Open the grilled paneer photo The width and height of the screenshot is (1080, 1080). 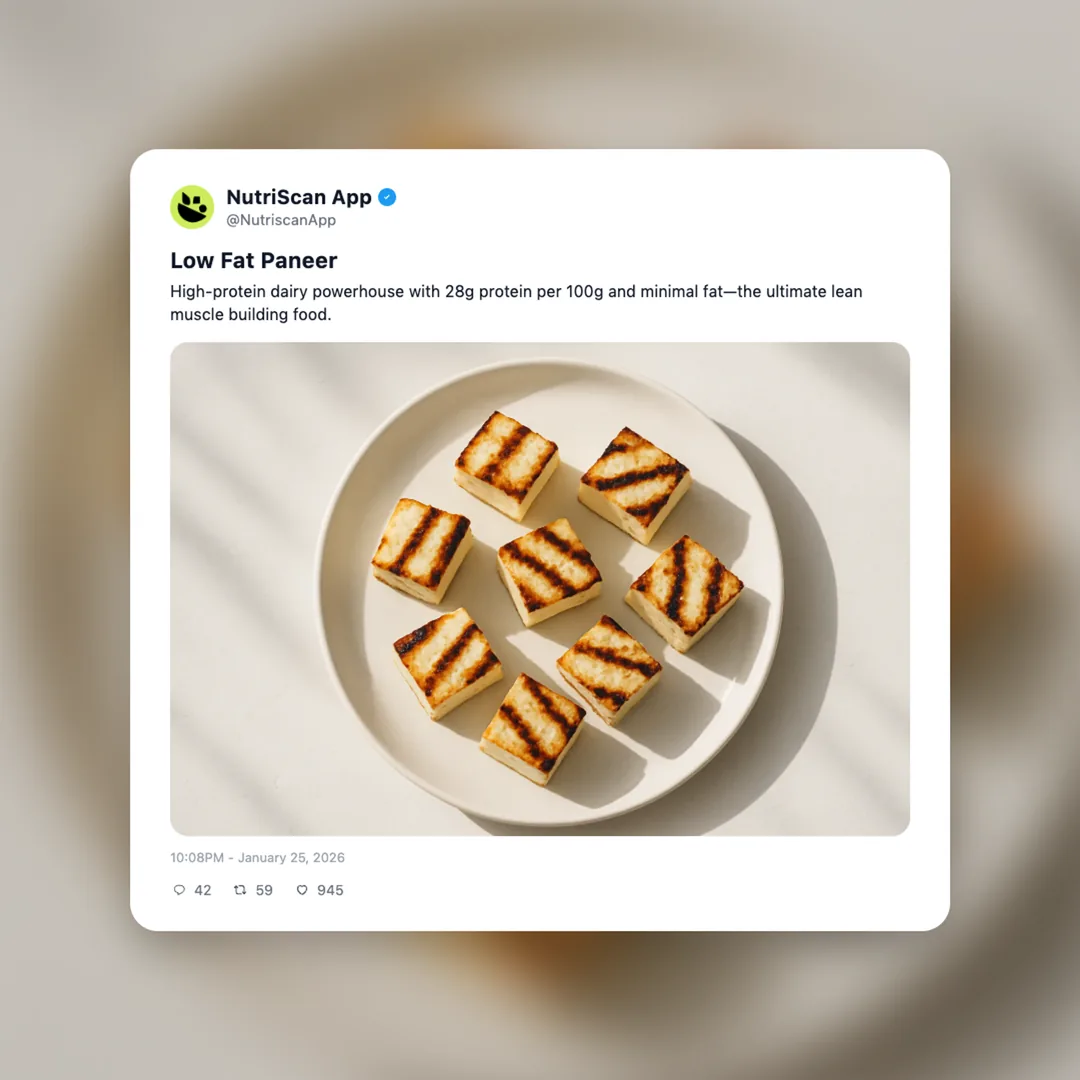click(540, 587)
